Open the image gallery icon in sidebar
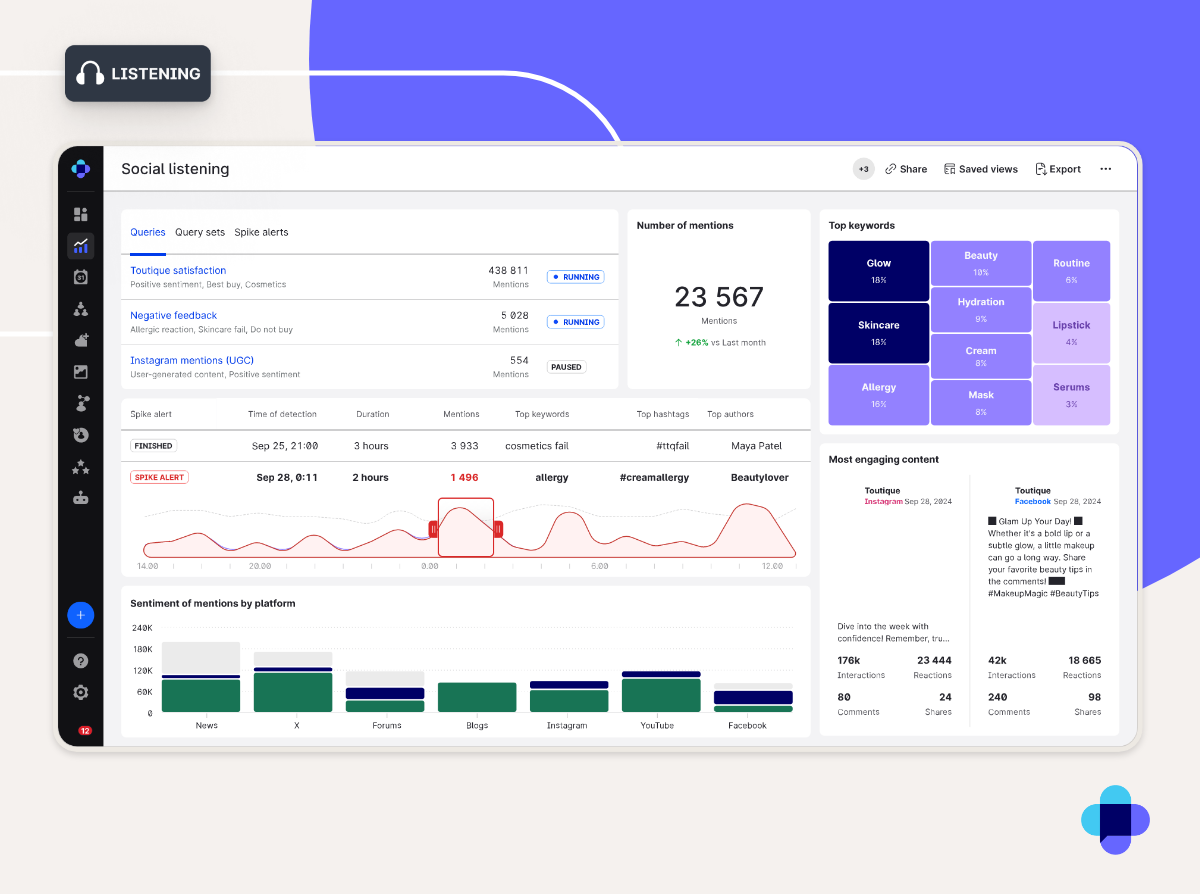 pyautogui.click(x=81, y=372)
